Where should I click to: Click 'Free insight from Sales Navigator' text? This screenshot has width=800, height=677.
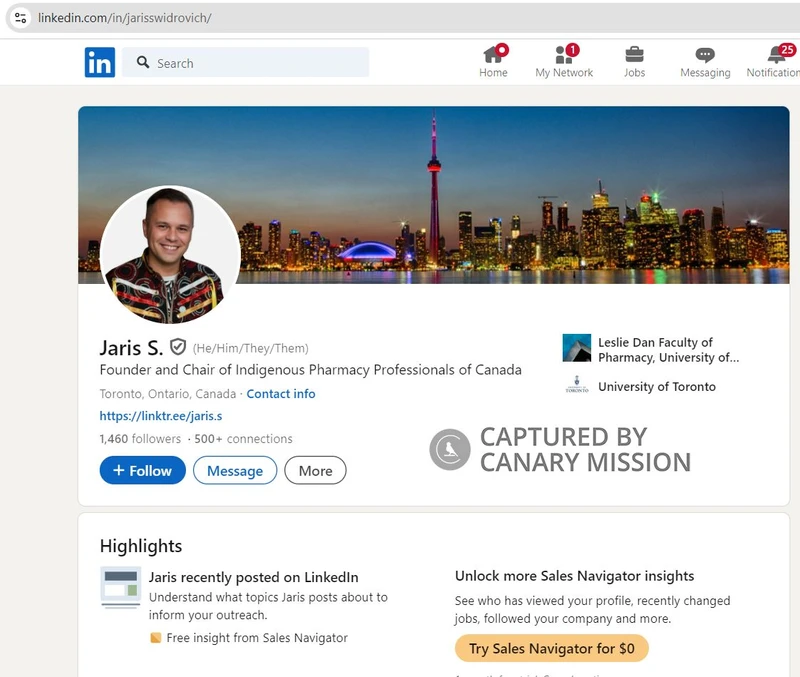[257, 638]
